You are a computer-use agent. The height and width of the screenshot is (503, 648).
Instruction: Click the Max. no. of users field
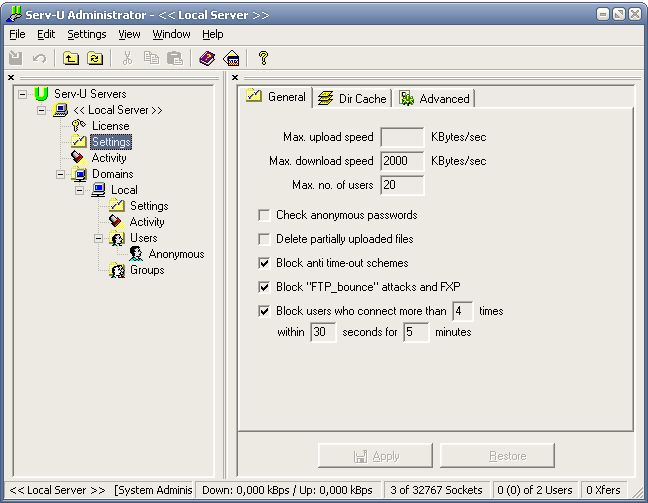tap(402, 185)
